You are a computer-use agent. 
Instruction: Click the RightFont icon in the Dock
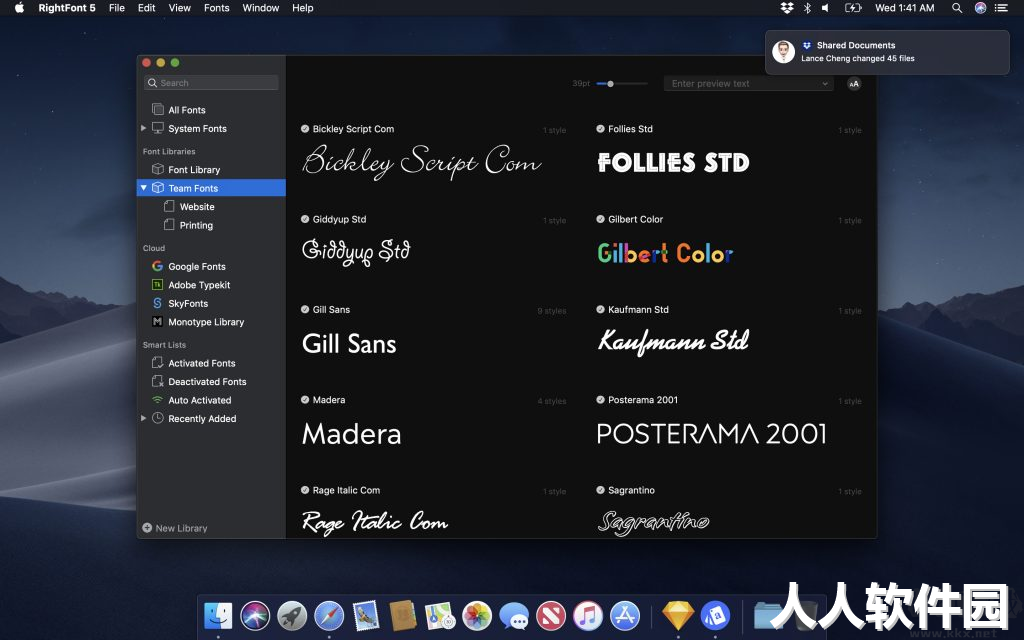pyautogui.click(x=715, y=615)
